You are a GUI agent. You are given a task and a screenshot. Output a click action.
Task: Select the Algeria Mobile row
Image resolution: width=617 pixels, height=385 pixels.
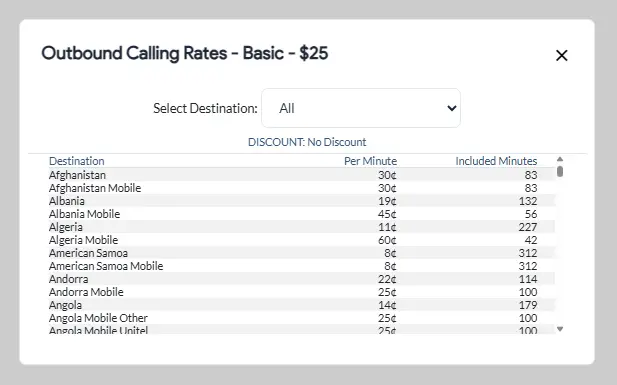click(x=301, y=240)
